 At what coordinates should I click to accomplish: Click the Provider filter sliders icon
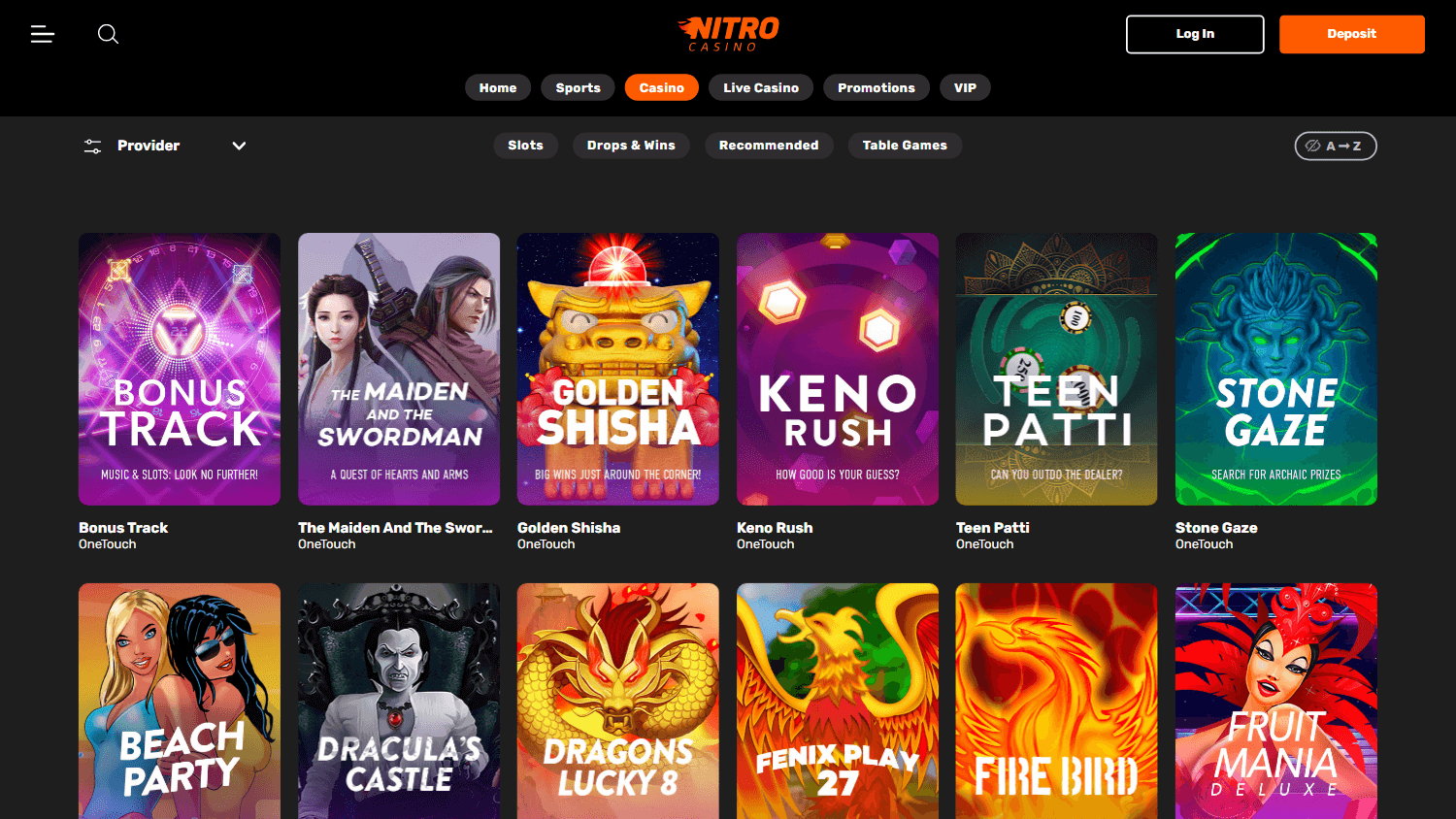point(92,146)
